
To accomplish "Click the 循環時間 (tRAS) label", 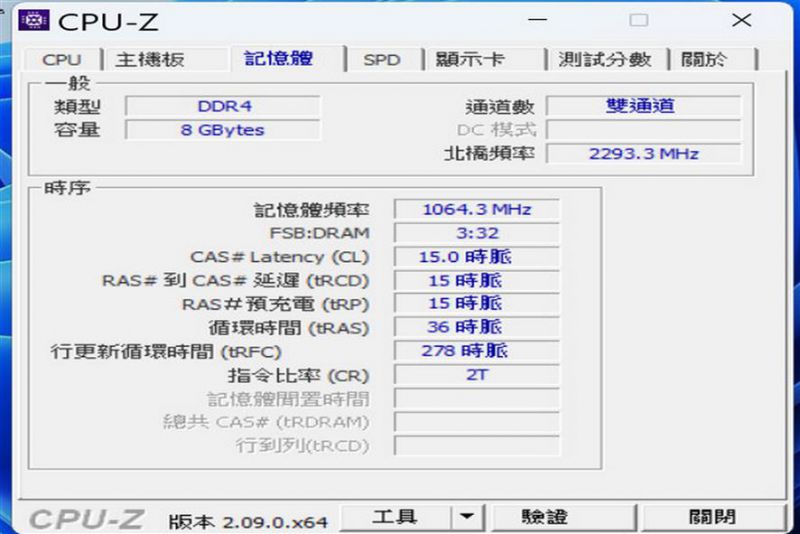I will (x=288, y=327).
